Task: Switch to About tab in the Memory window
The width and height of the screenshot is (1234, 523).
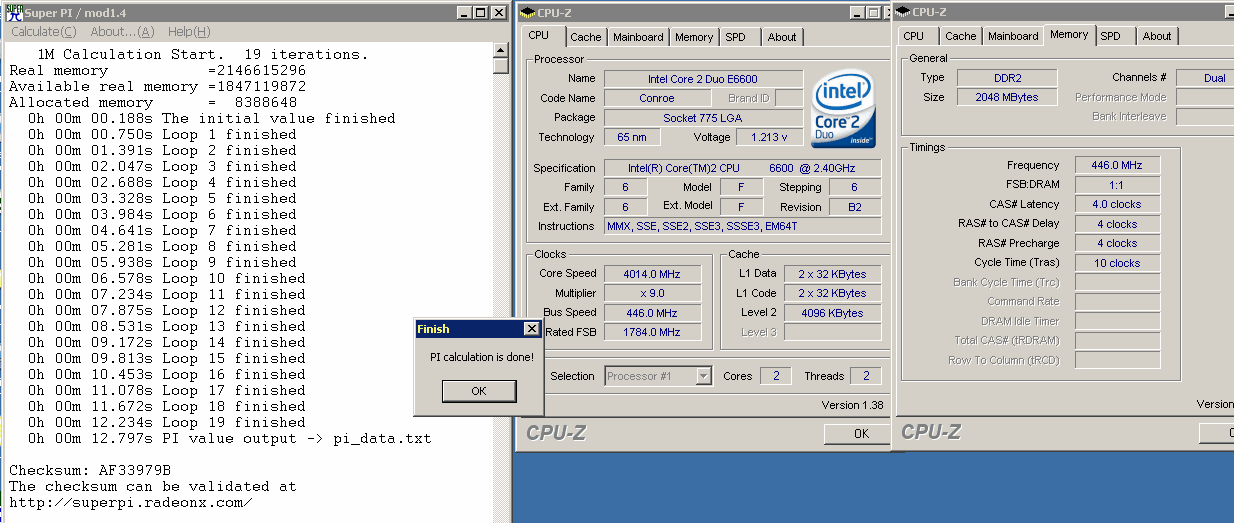Action: pos(1157,36)
